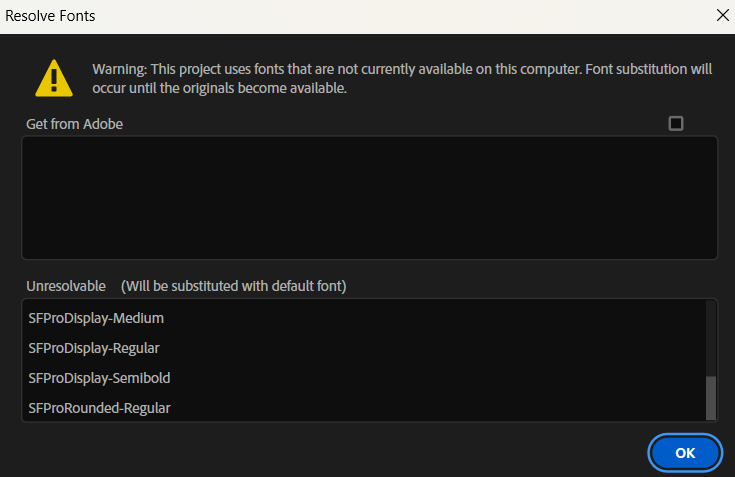Screen dimensions: 735x477
Task: Click inside the empty Get from Adobe list
Action: 368,198
